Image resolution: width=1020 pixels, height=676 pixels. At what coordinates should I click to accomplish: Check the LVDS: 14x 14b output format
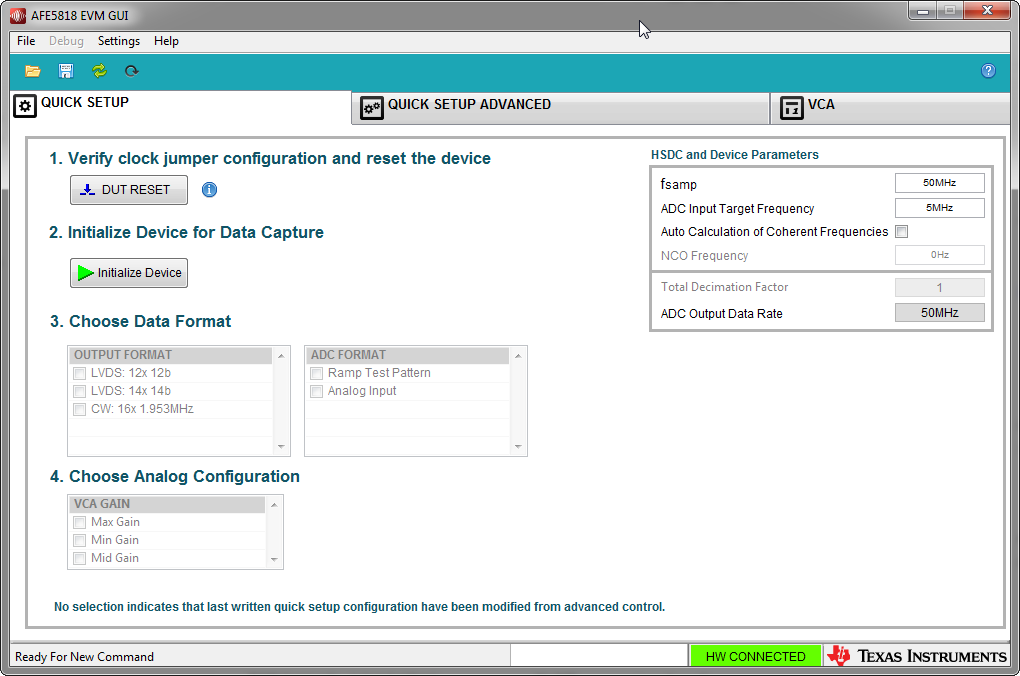tap(79, 391)
